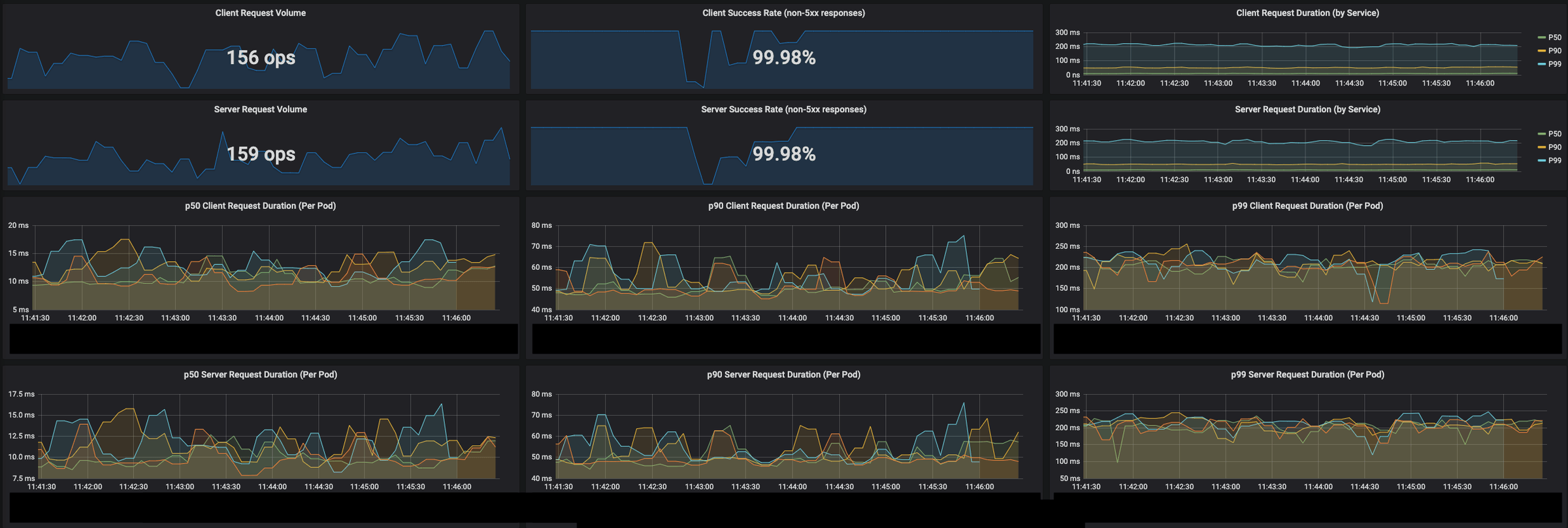The image size is (1568, 528).
Task: Open Server Request Duration (by Service) title menu
Action: (1307, 110)
